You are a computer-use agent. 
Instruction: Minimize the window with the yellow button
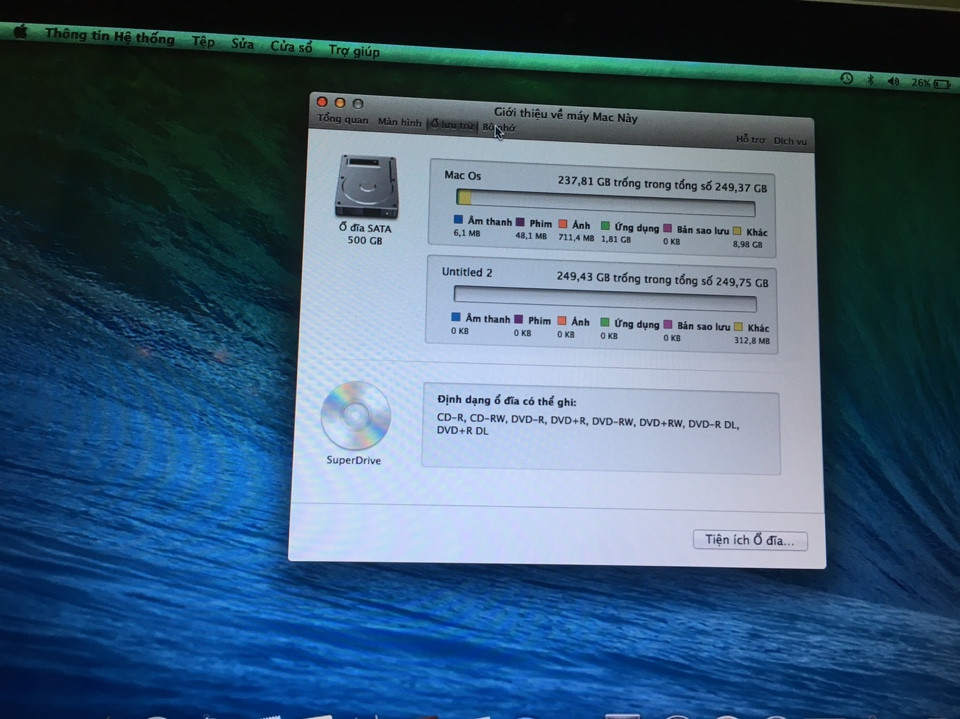click(340, 103)
